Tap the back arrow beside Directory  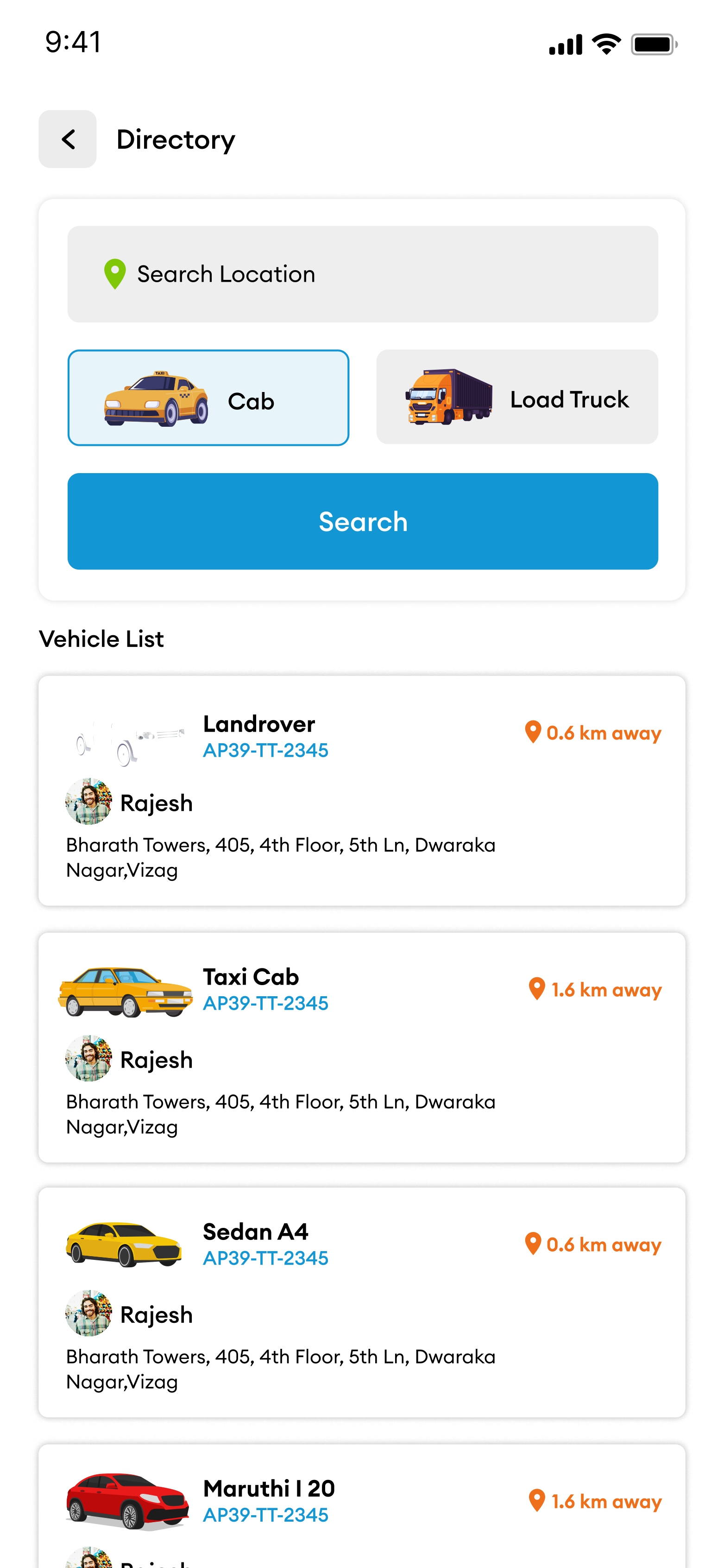click(x=68, y=139)
